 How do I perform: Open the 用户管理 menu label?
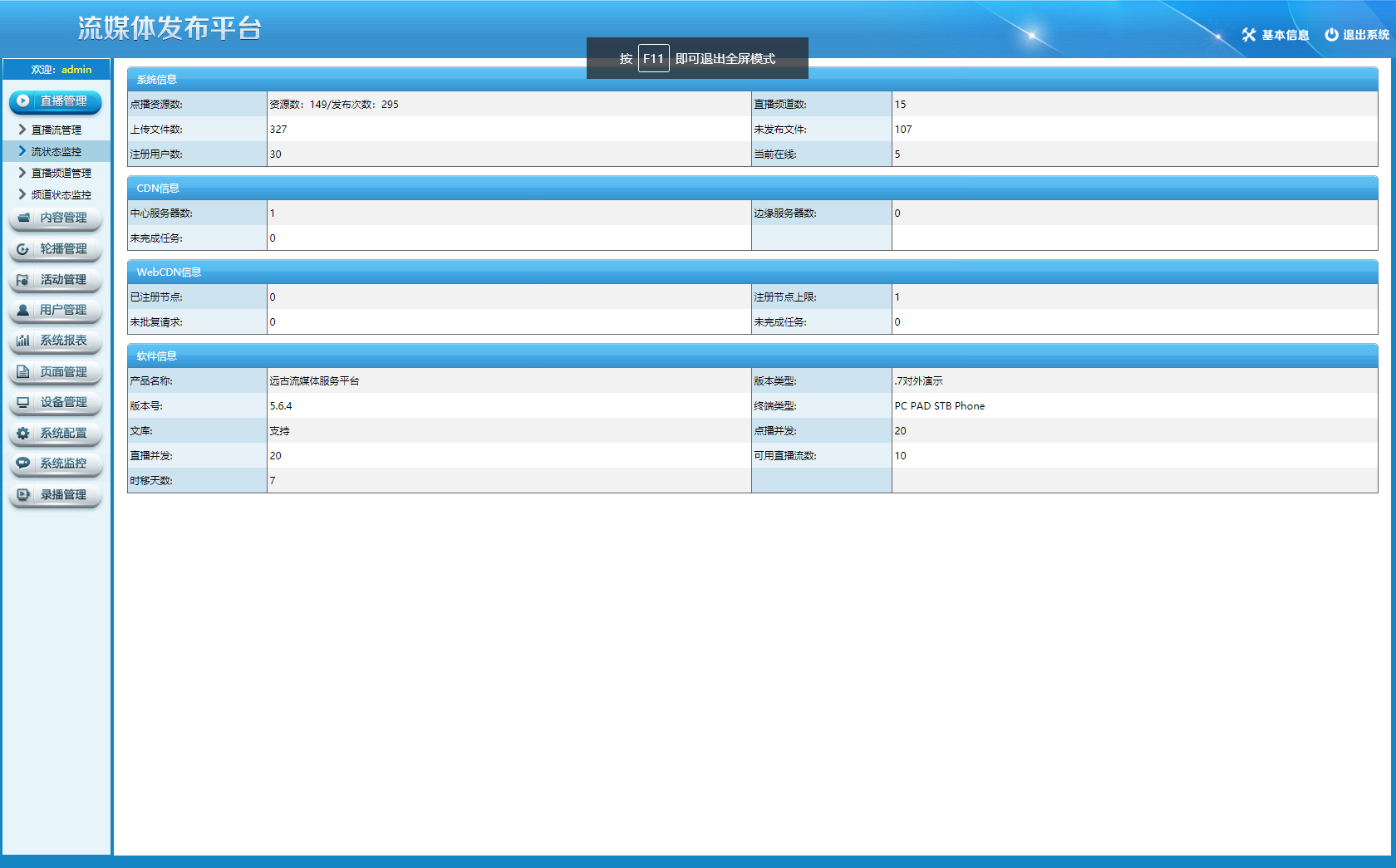click(64, 310)
